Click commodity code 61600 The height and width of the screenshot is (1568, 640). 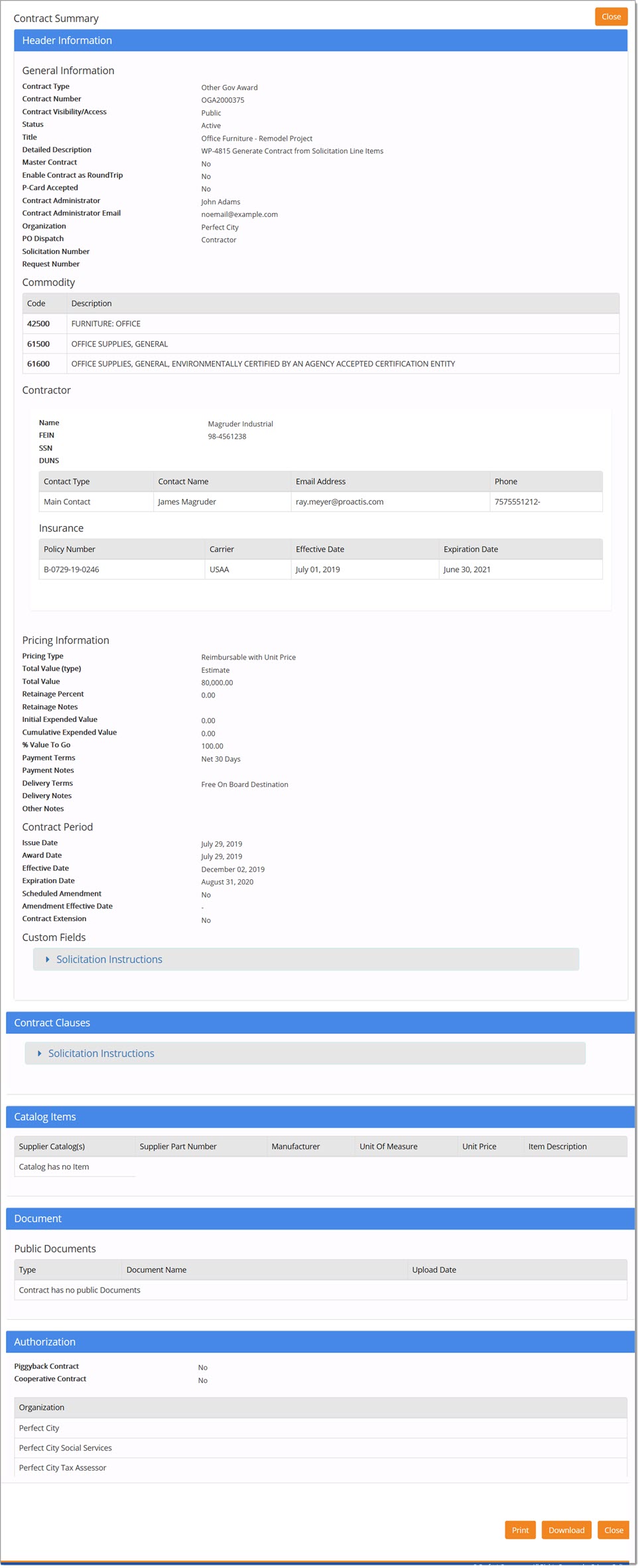pos(38,364)
